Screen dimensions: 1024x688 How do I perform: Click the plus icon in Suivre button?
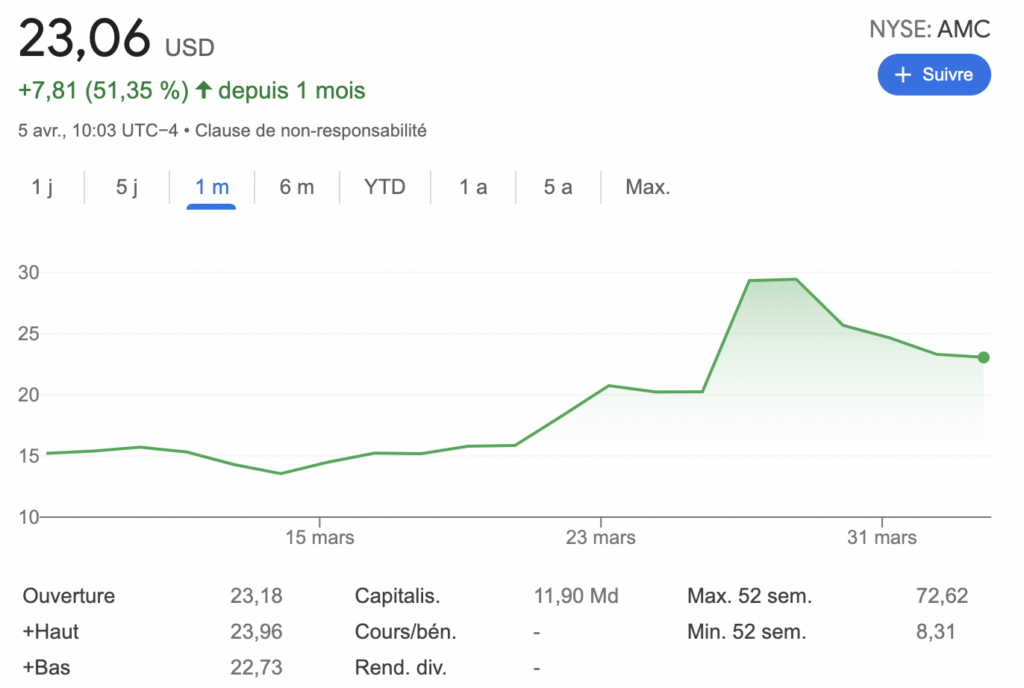pyautogui.click(x=903, y=75)
